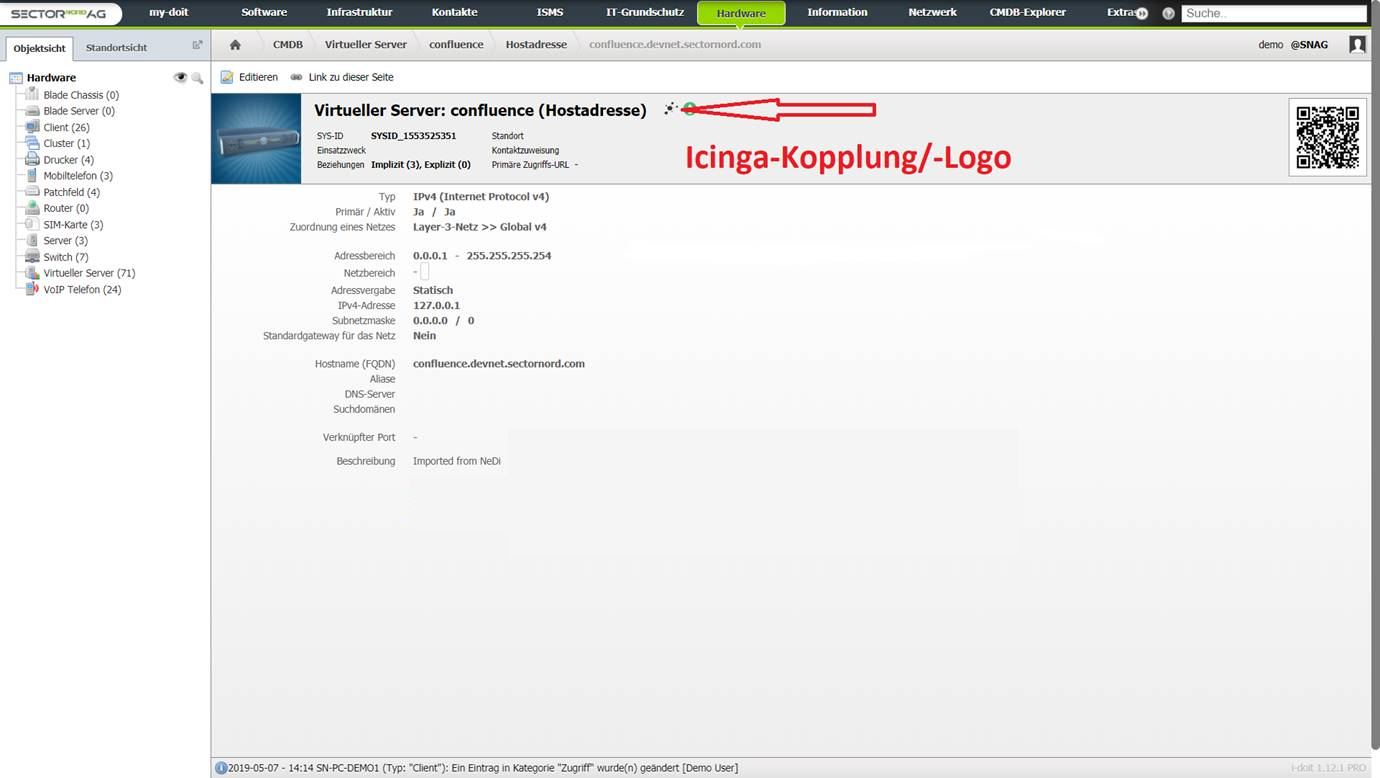
Task: Click the Edit pencil icon
Action: pos(227,77)
